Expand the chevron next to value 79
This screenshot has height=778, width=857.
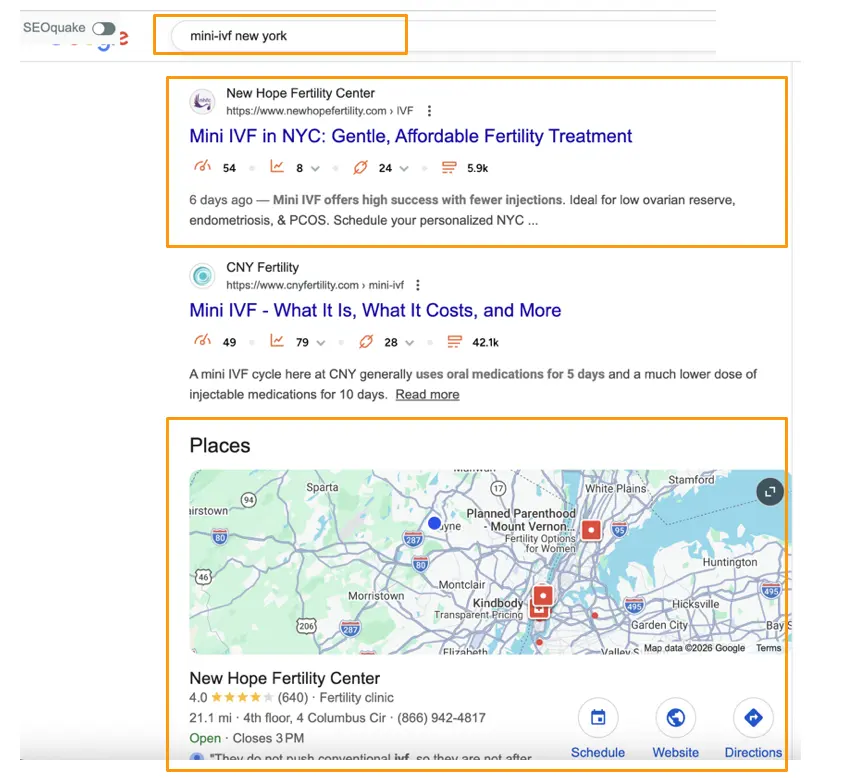point(321,343)
